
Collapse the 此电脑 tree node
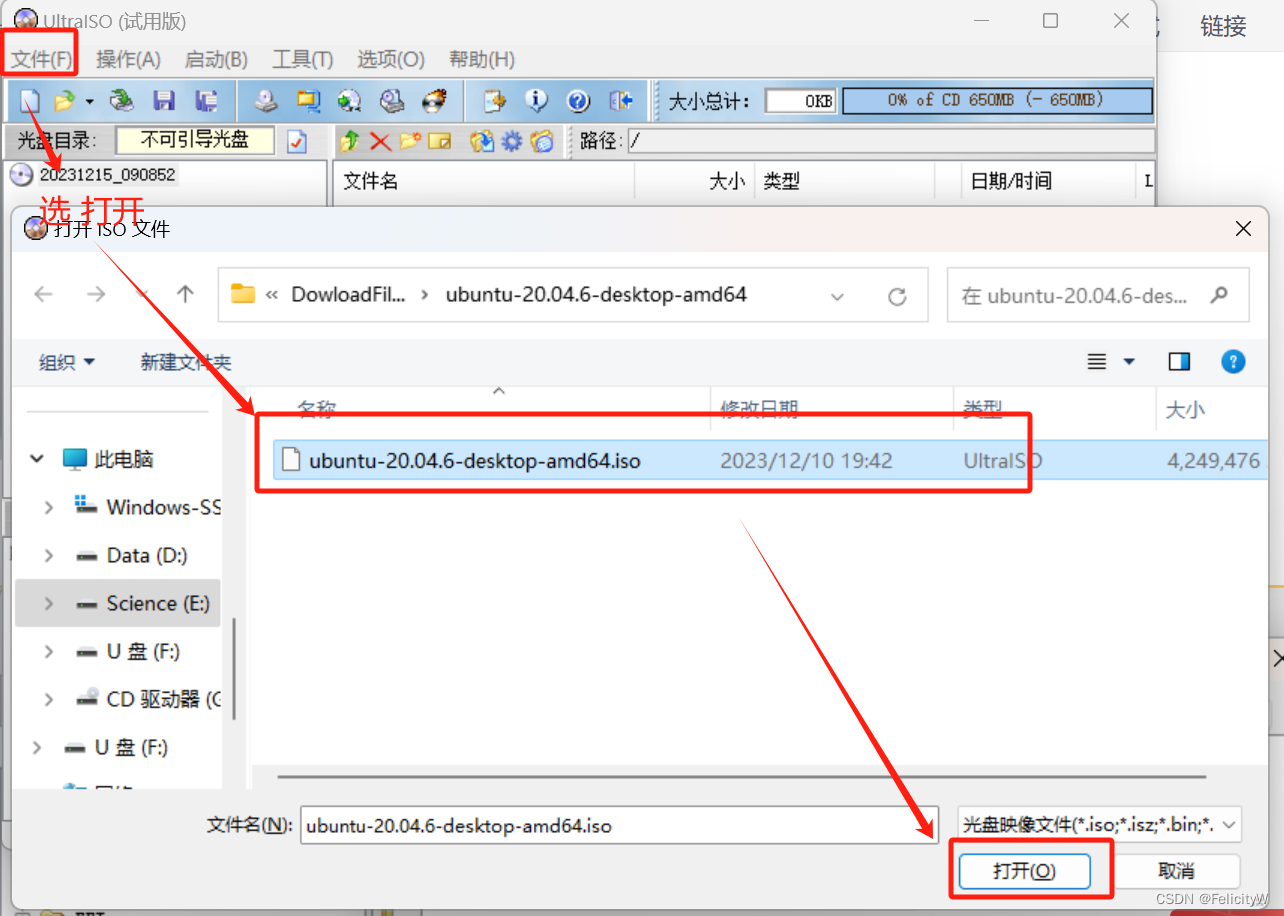coord(37,459)
